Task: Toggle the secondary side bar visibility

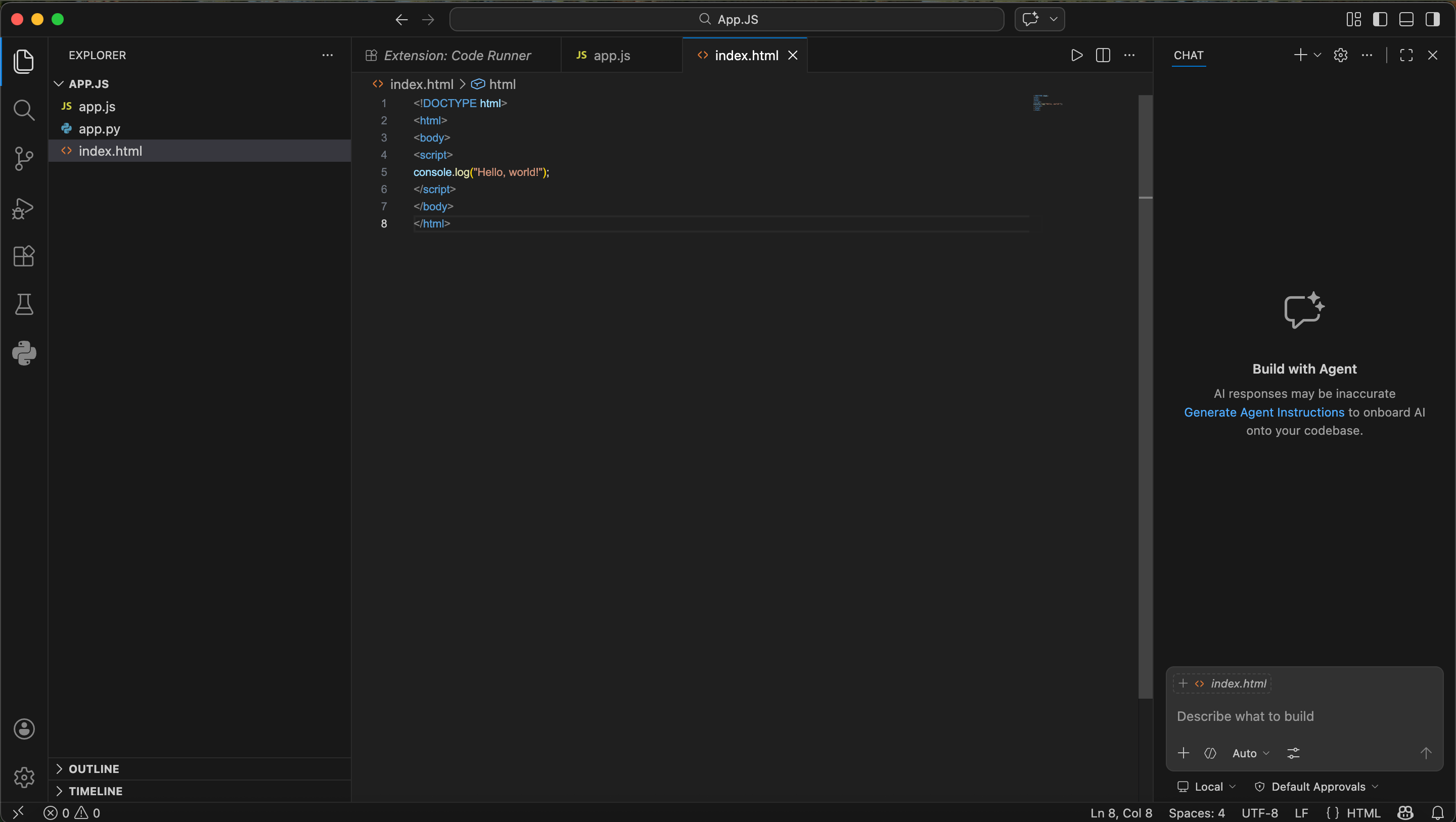Action: pyautogui.click(x=1432, y=20)
